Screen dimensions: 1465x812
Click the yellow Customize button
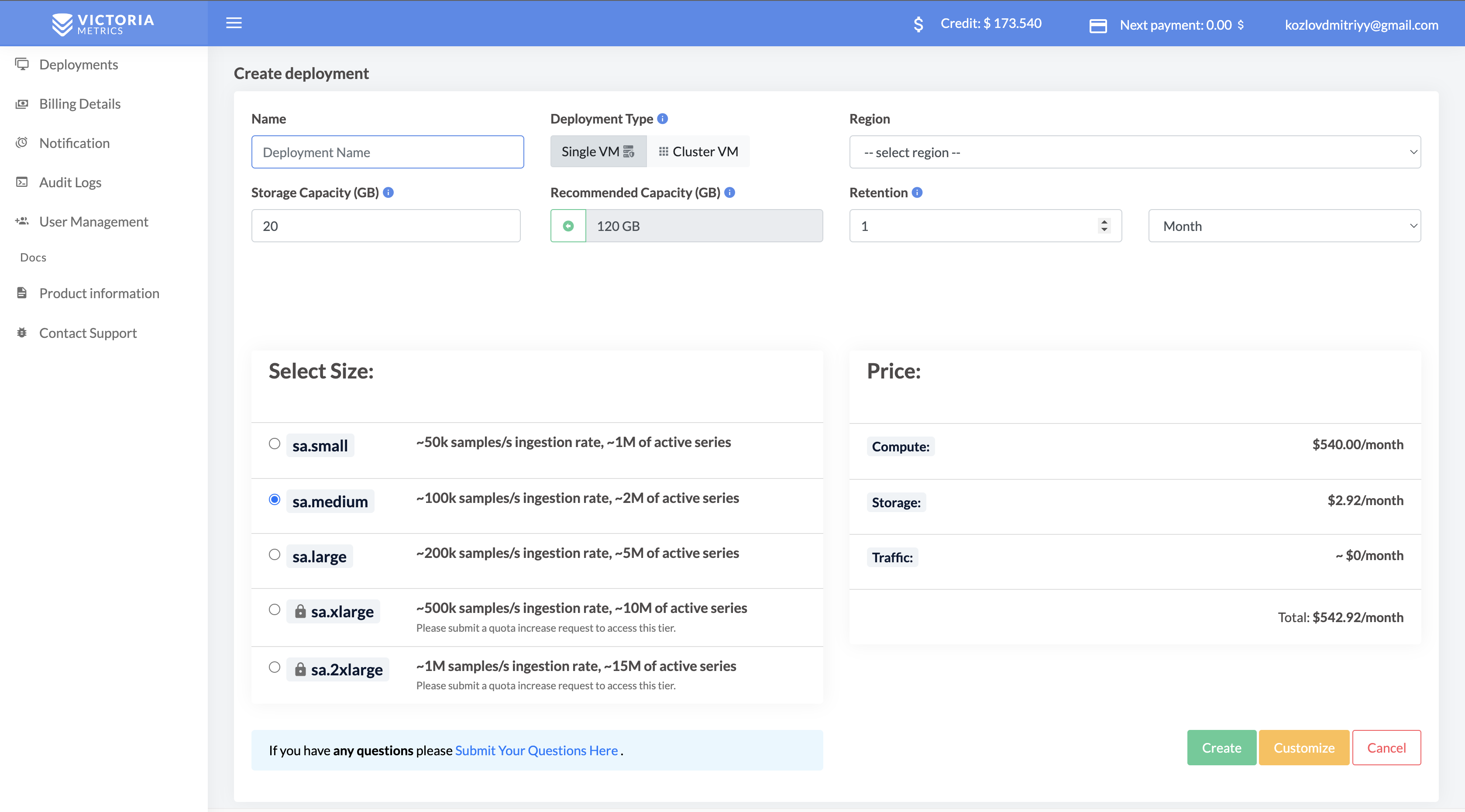pyautogui.click(x=1303, y=747)
